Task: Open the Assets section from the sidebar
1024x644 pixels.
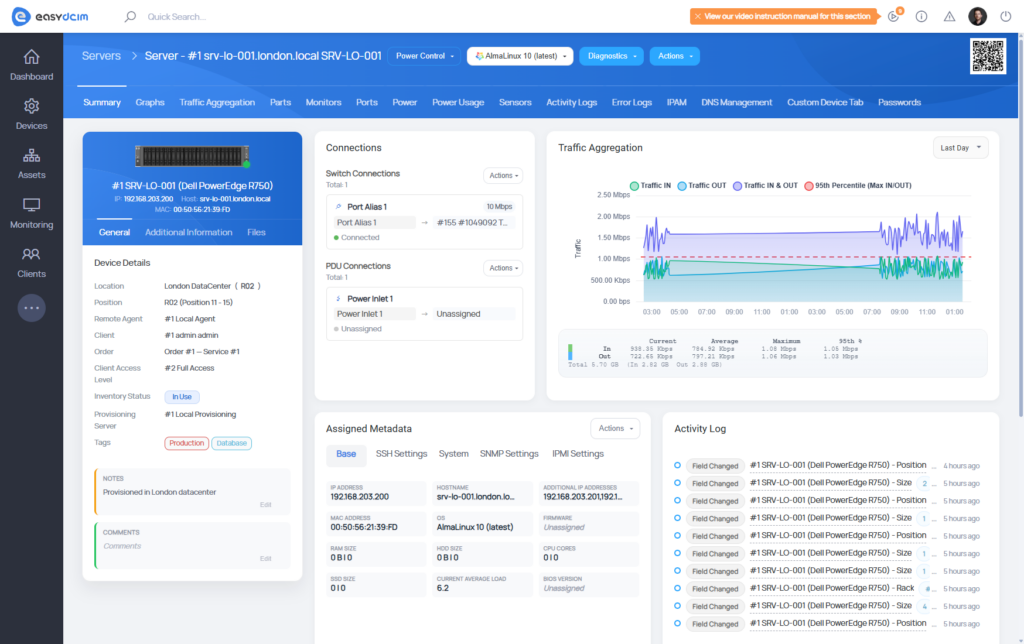Action: pyautogui.click(x=31, y=163)
